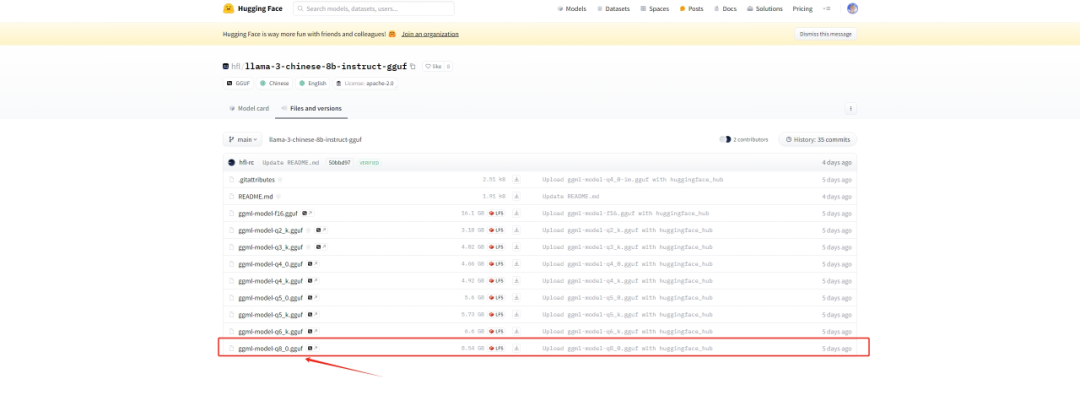
Task: Download ggml-model-q3_k.gguf
Action: (517, 247)
